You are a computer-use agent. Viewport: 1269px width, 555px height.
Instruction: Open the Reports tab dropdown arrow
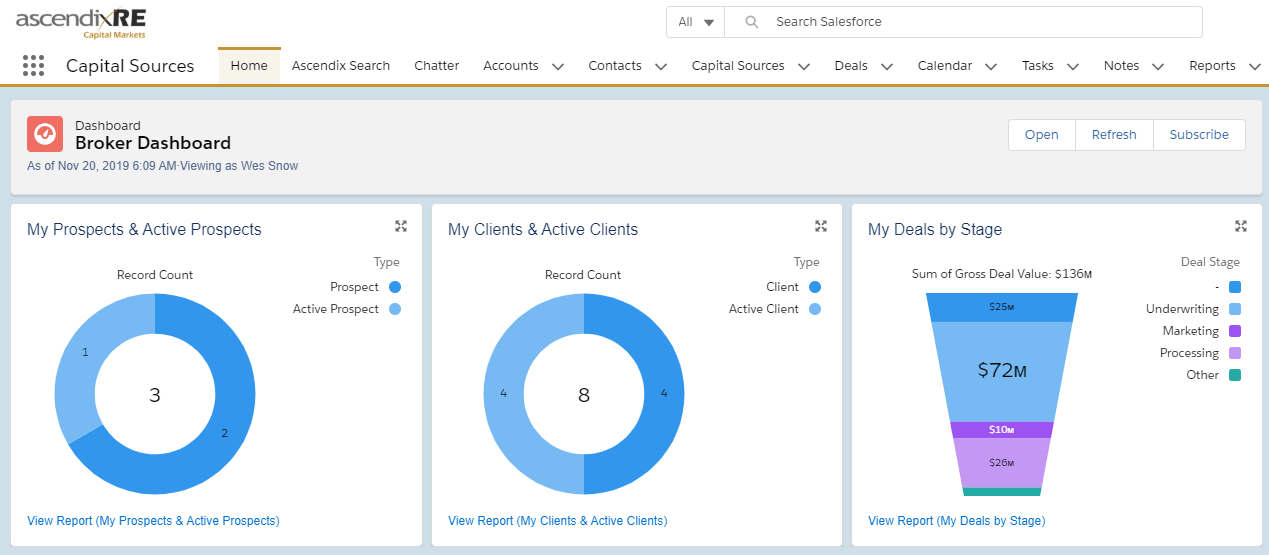click(1255, 67)
